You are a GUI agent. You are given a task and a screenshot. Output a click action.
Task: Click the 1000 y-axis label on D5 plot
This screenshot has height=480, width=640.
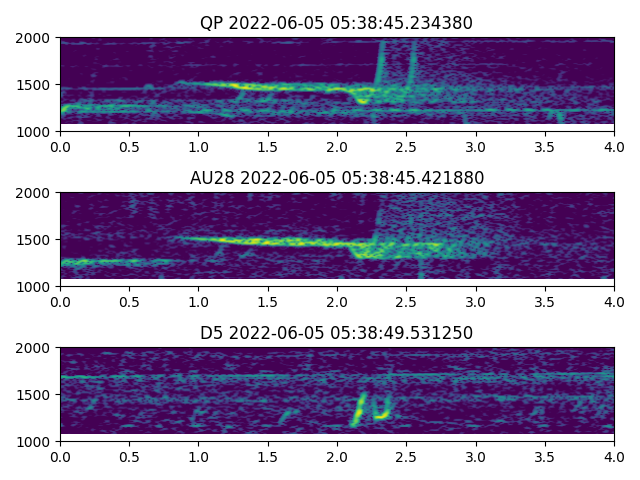tap(36, 442)
